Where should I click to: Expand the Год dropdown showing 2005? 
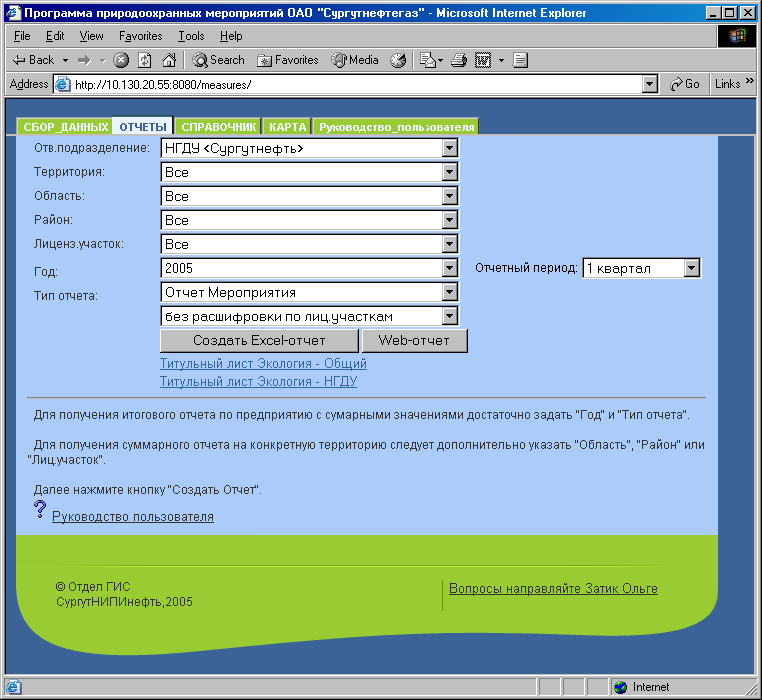450,268
